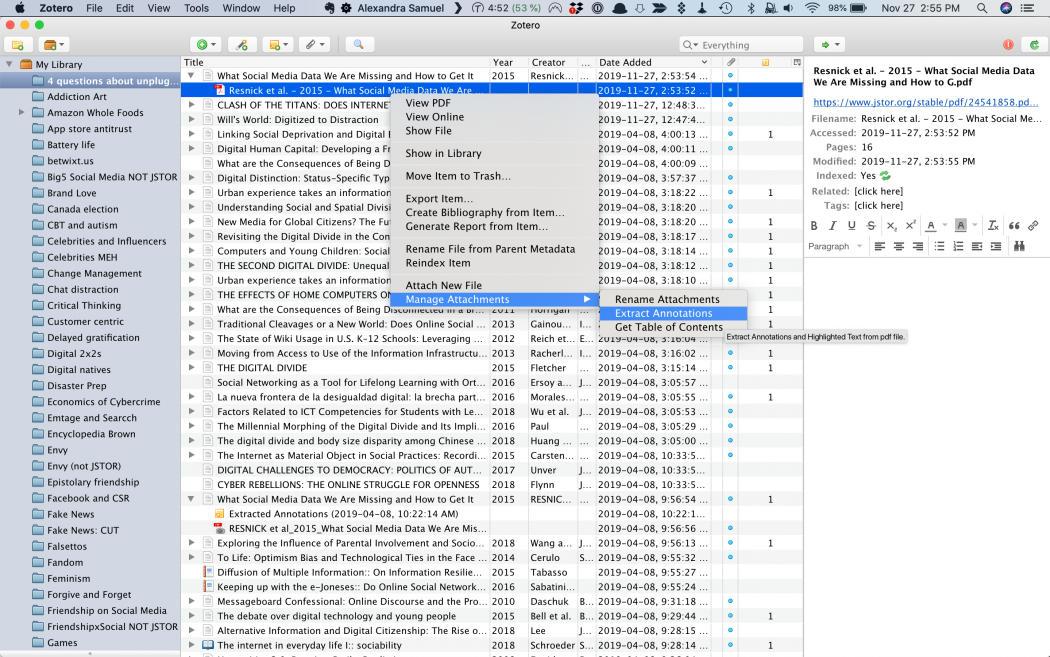Click the insert link chain icon
This screenshot has height=657, width=1050.
pos(1033,226)
